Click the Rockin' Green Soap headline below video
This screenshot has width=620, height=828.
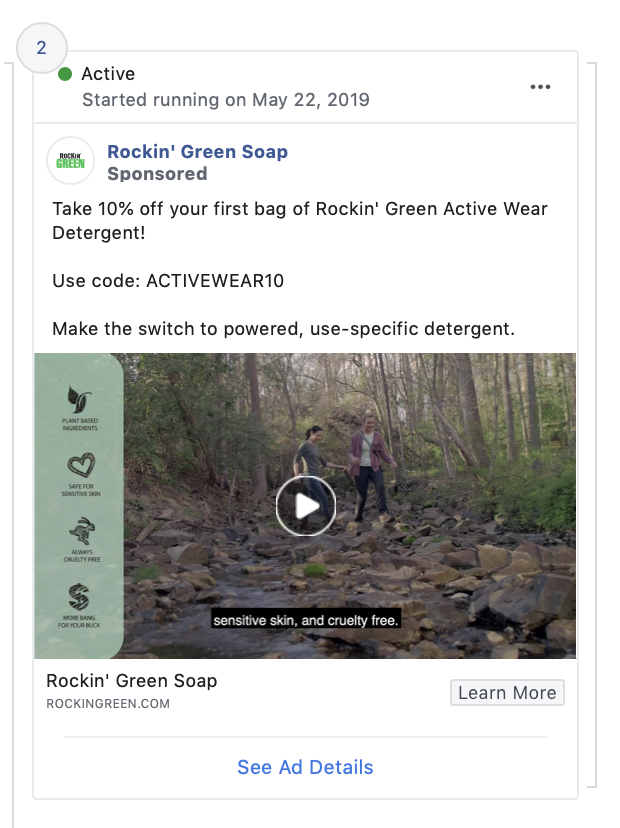coord(132,681)
